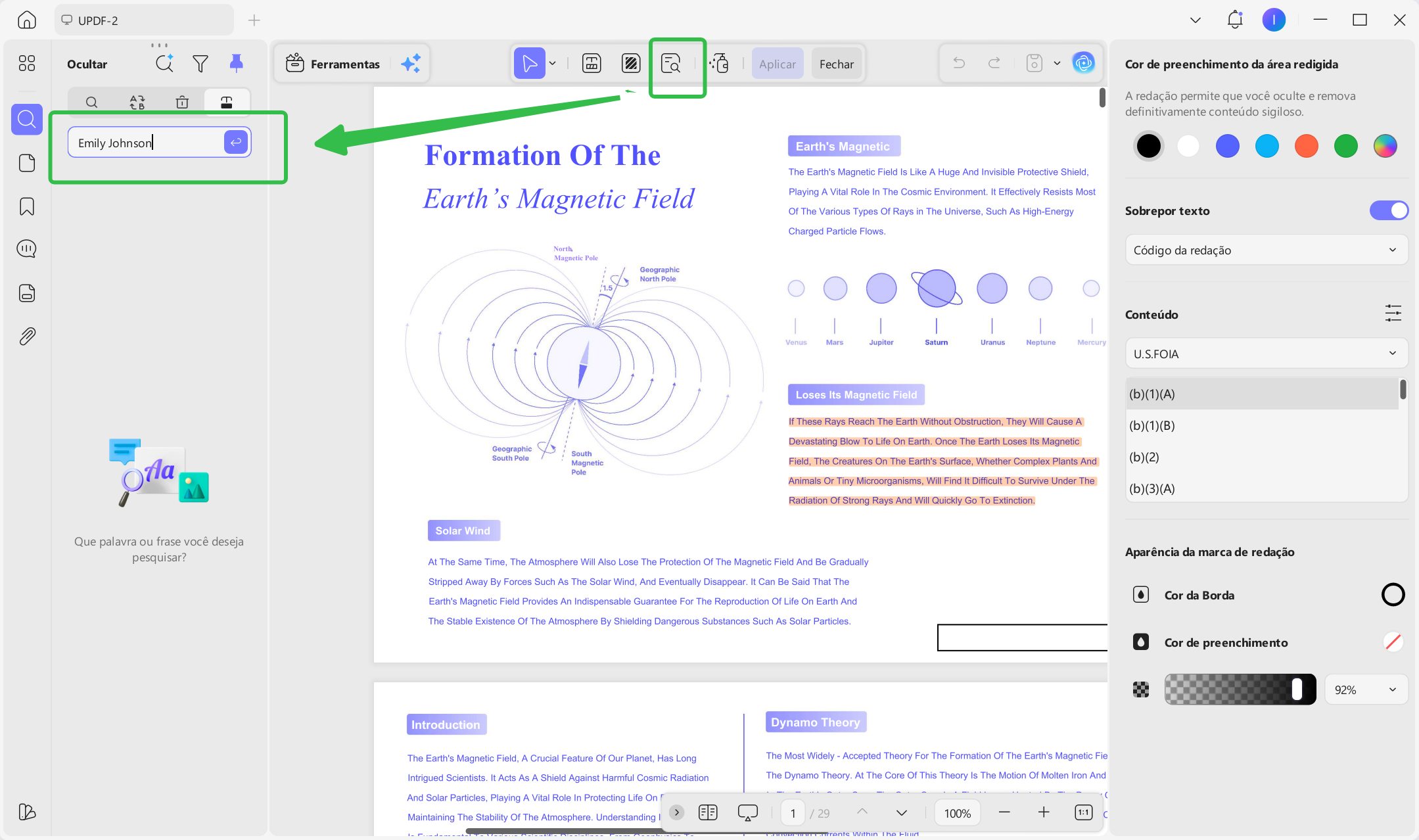
Task: Switch to the find and replace tab
Action: pyautogui.click(x=137, y=102)
